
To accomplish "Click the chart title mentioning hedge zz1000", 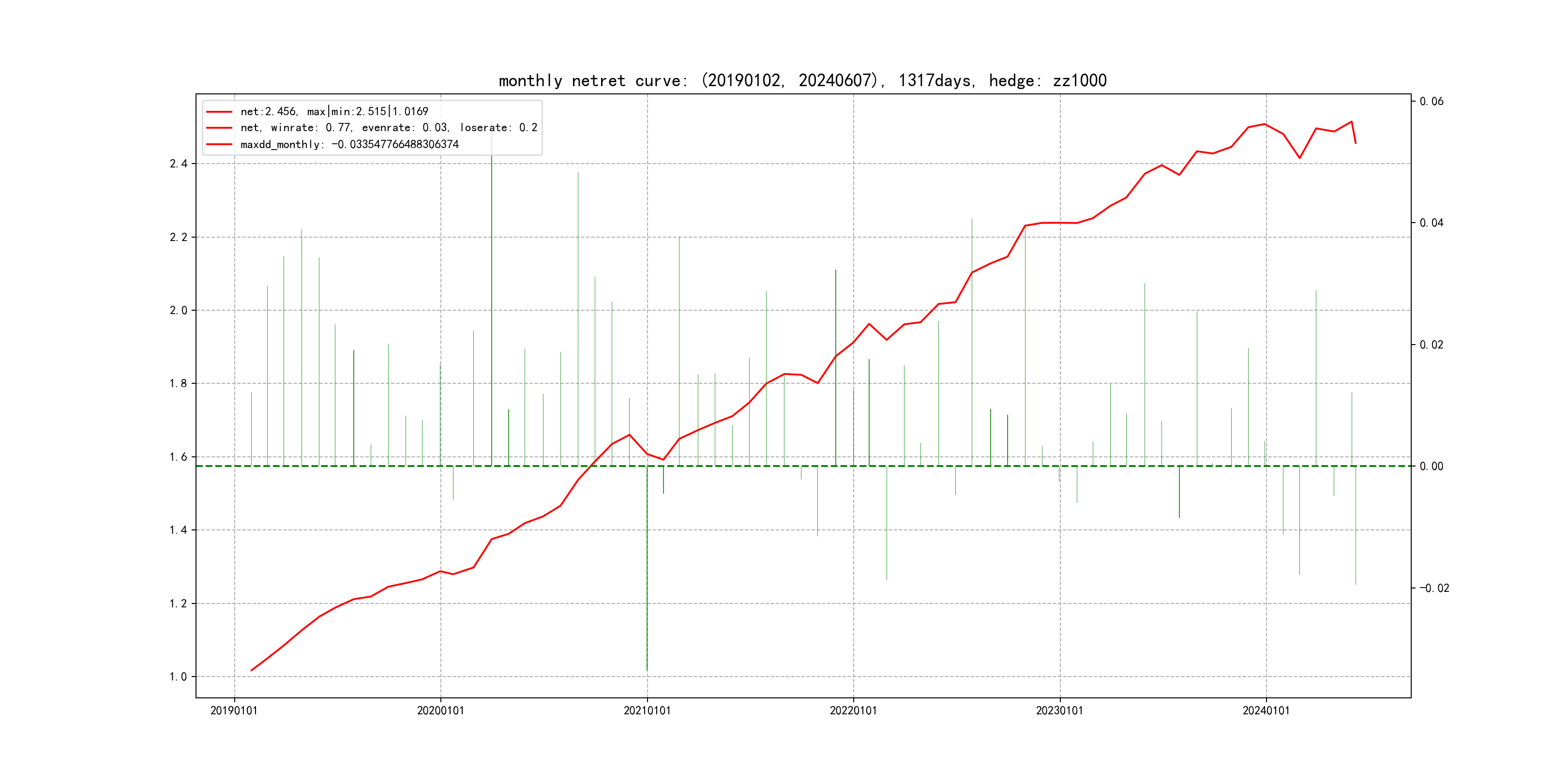I will pyautogui.click(x=802, y=80).
